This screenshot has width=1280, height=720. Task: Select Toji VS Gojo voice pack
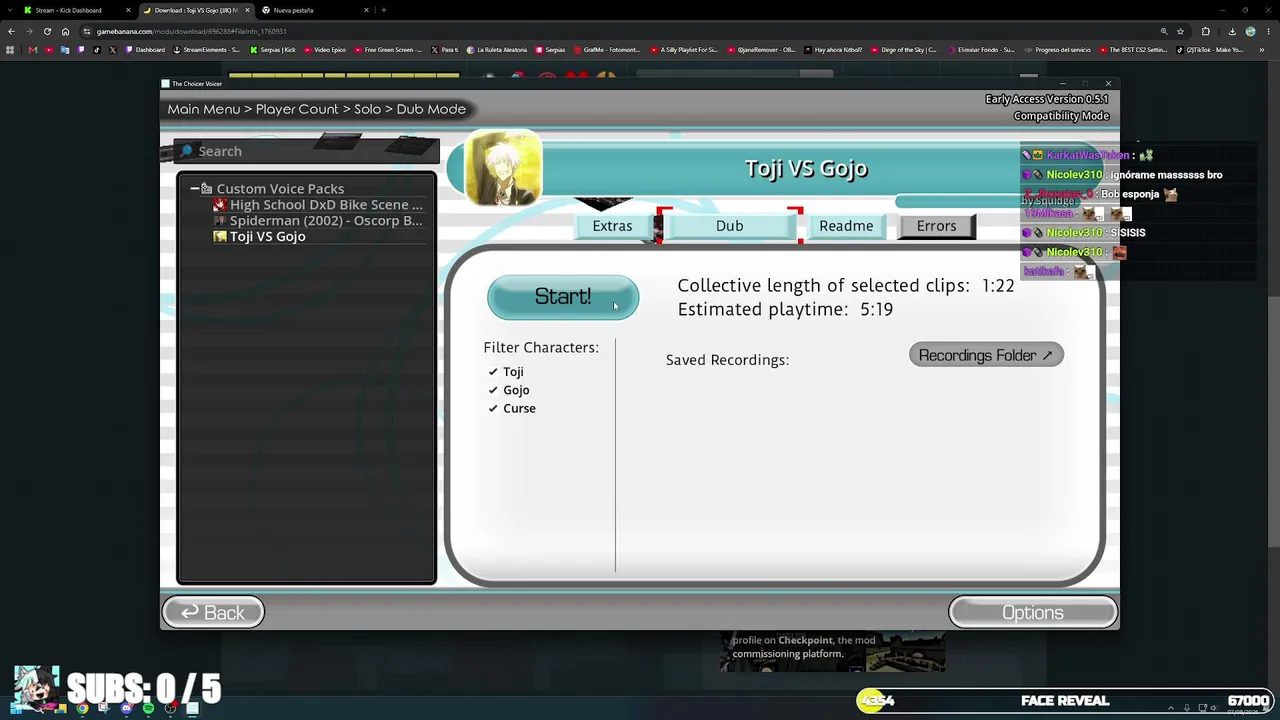(x=260, y=237)
